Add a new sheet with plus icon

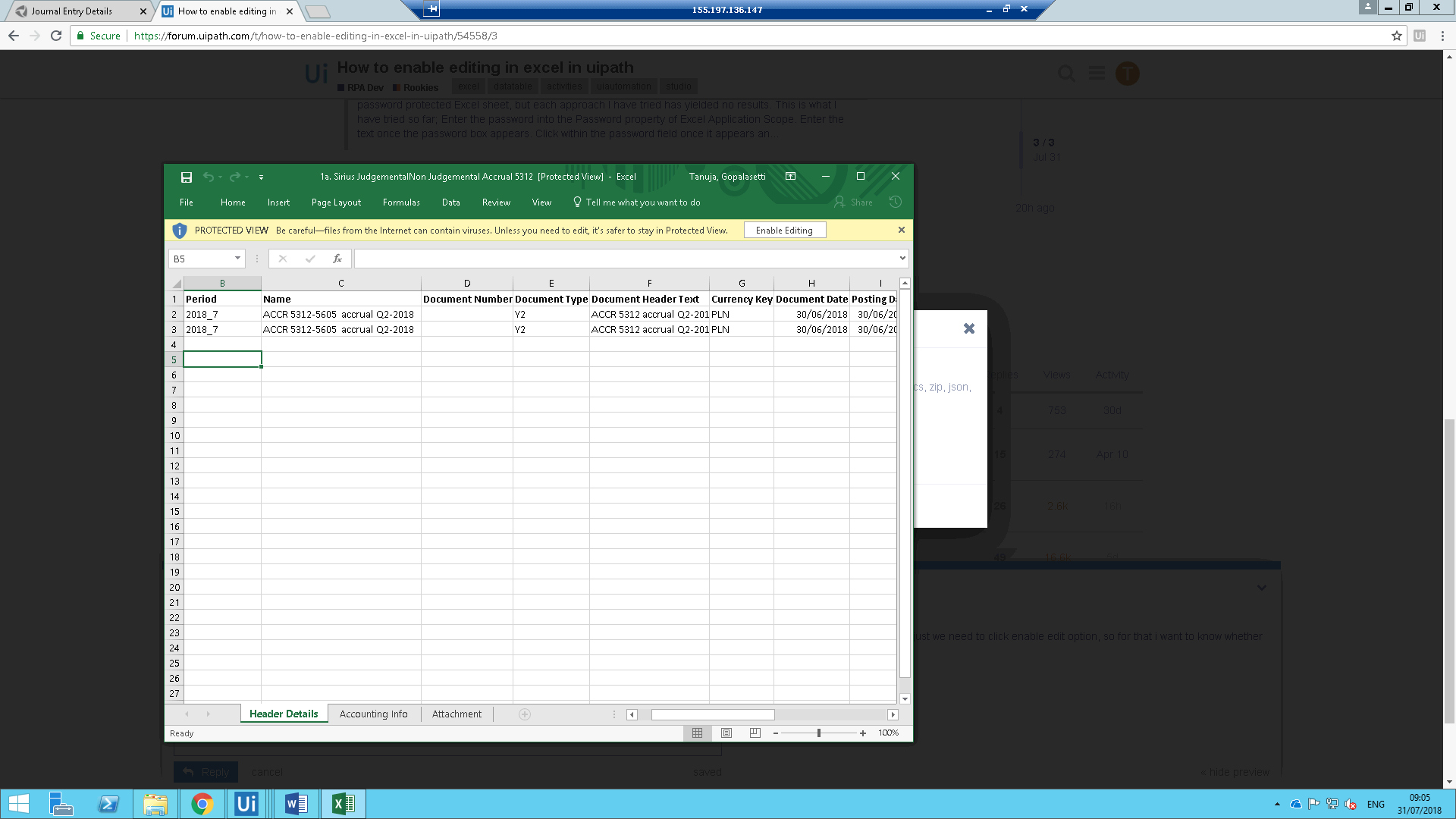pyautogui.click(x=524, y=714)
